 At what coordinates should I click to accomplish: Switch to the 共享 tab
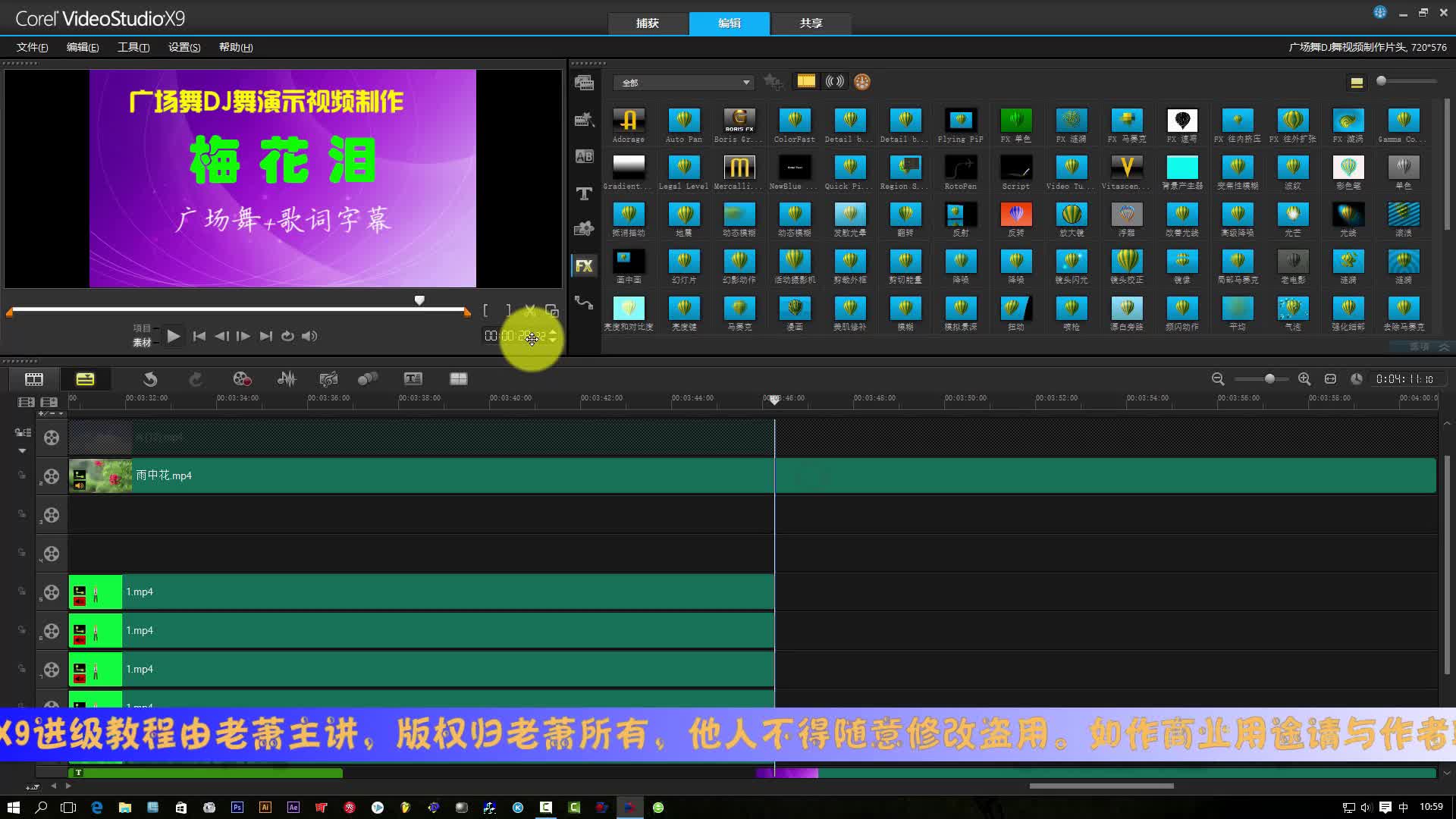[x=811, y=24]
